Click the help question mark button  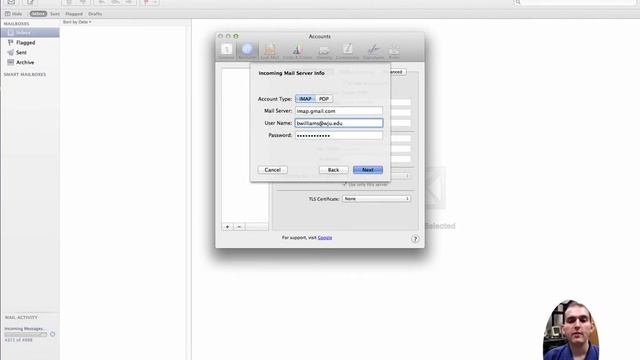click(415, 239)
